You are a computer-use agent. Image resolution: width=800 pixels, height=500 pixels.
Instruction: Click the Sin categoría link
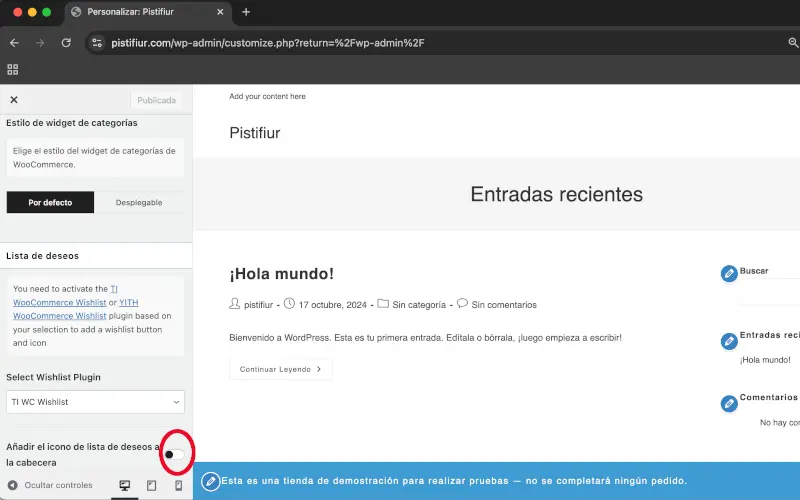point(419,305)
